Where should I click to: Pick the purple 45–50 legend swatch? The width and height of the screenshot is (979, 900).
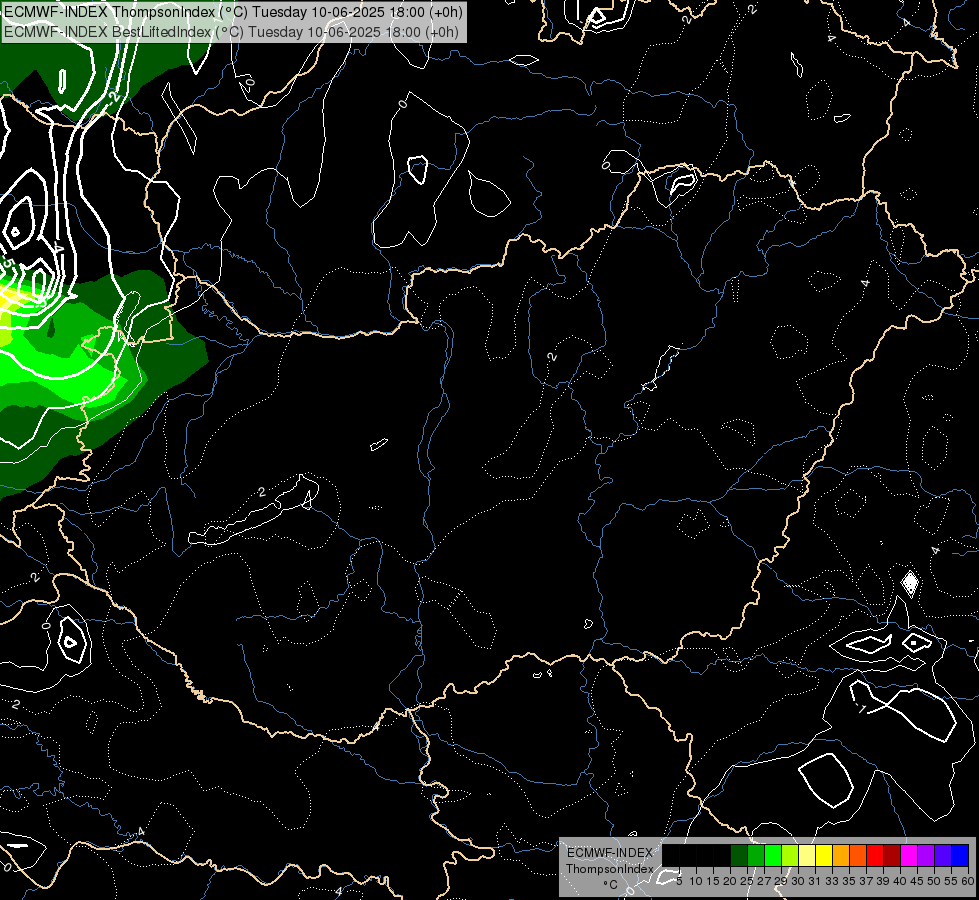(x=926, y=855)
